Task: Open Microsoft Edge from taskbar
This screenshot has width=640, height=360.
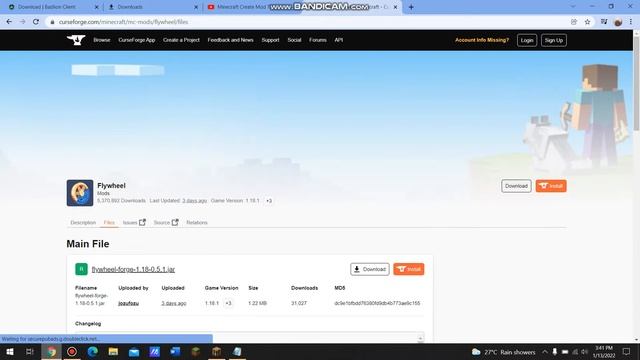Action: 93,351
